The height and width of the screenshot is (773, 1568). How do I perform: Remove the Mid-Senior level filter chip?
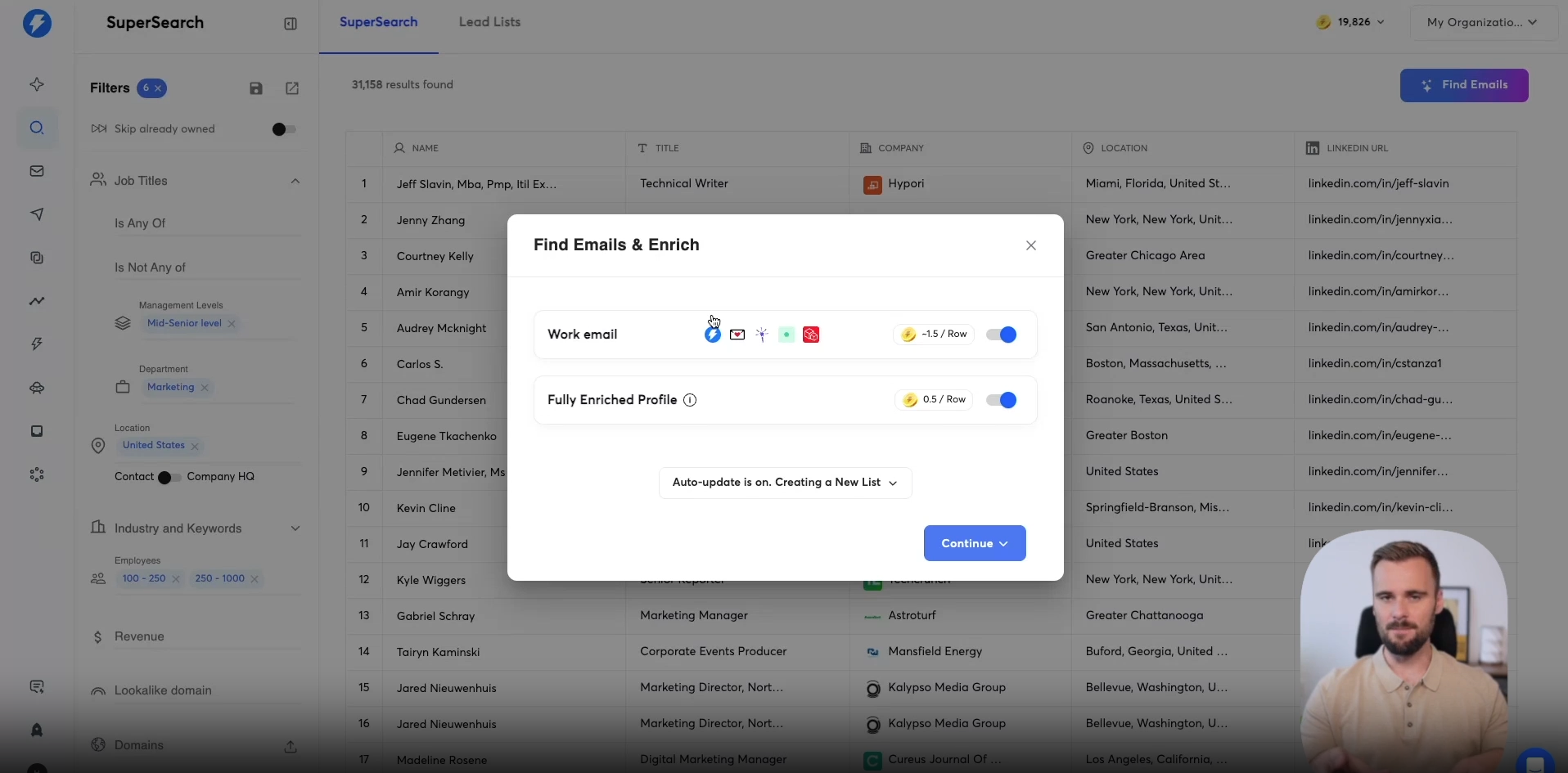tap(232, 324)
